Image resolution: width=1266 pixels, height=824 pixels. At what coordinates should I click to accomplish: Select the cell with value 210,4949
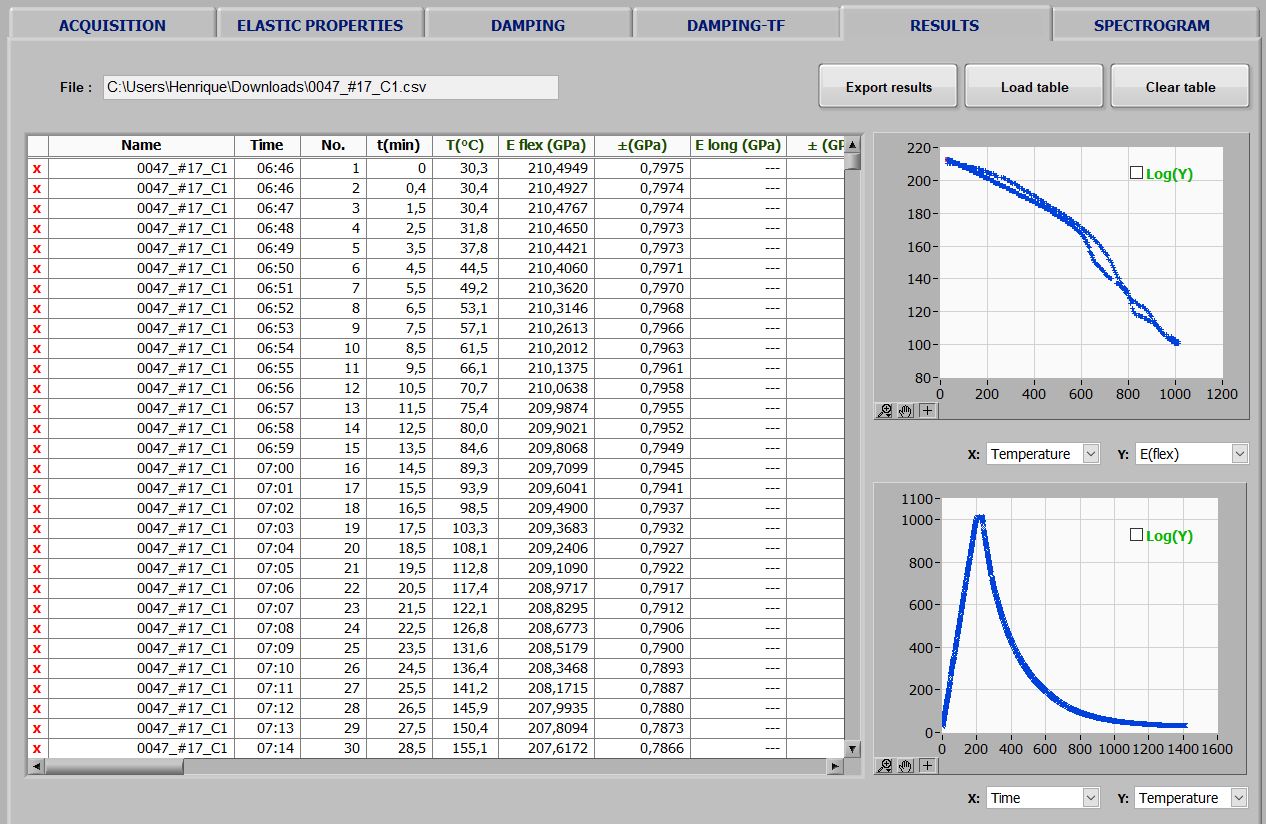point(546,168)
